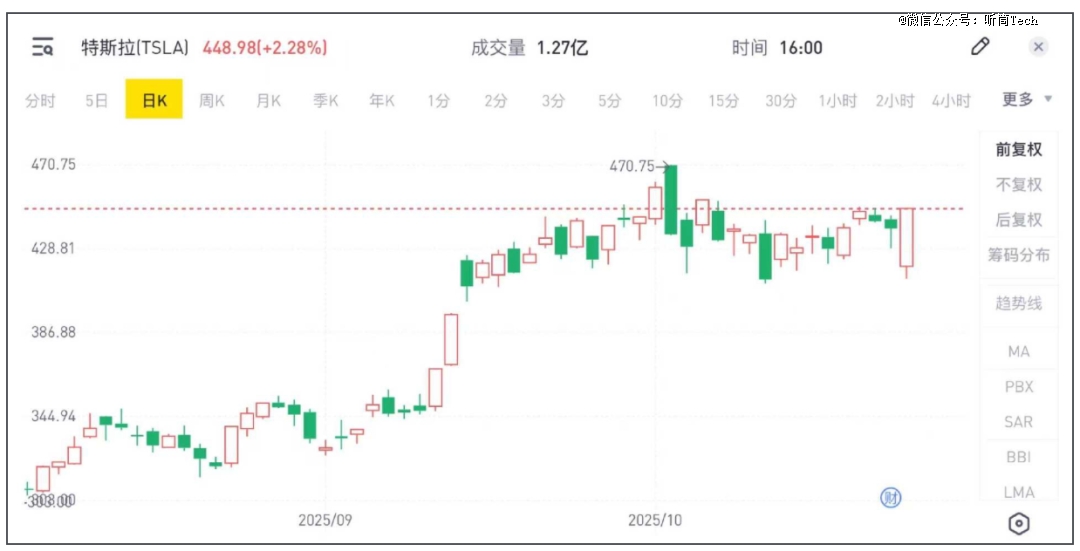Select 前复权 price adjustment mode
The image size is (1080, 551).
(x=1018, y=150)
